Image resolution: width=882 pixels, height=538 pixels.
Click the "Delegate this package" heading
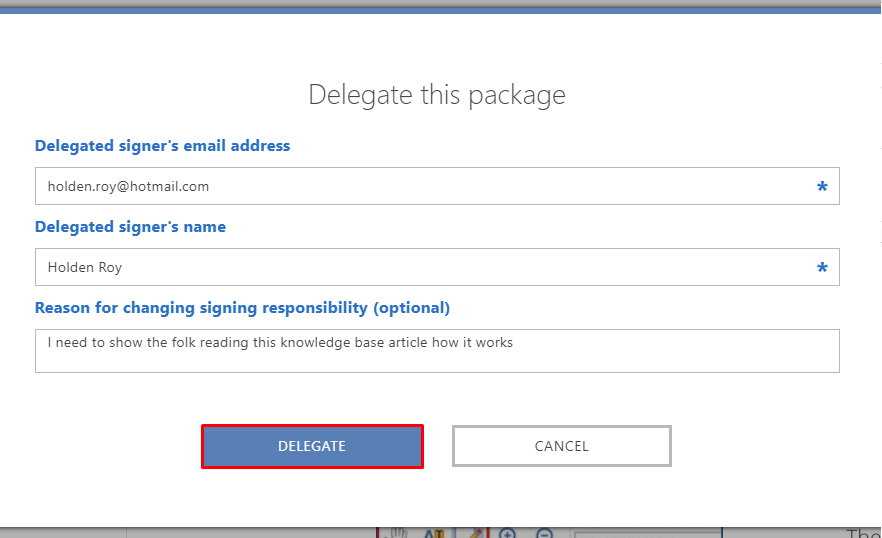point(437,95)
